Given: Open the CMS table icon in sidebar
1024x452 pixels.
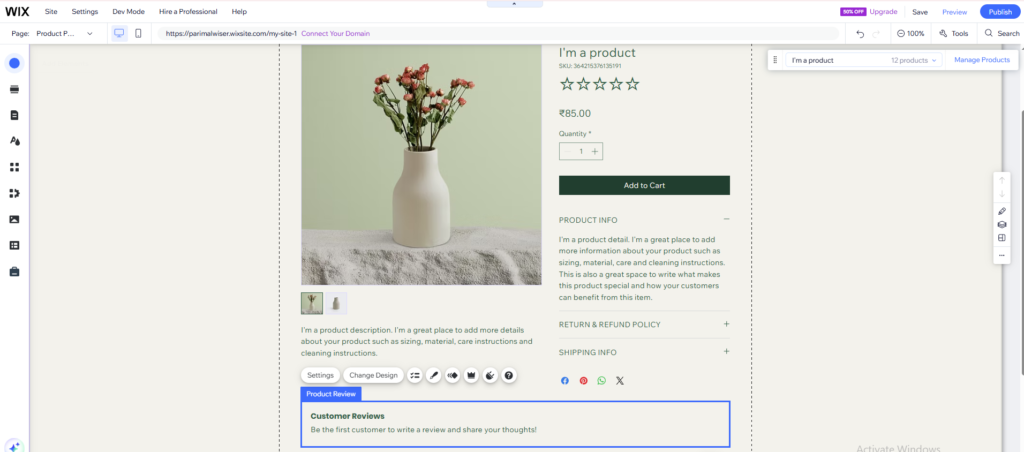Looking at the screenshot, I should coord(14,245).
